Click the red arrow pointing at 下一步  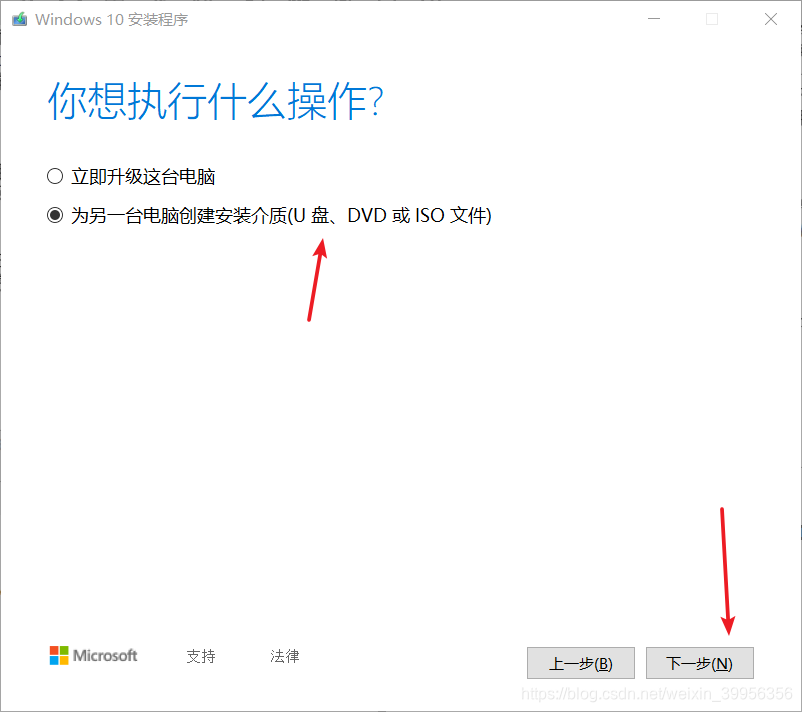[726, 571]
